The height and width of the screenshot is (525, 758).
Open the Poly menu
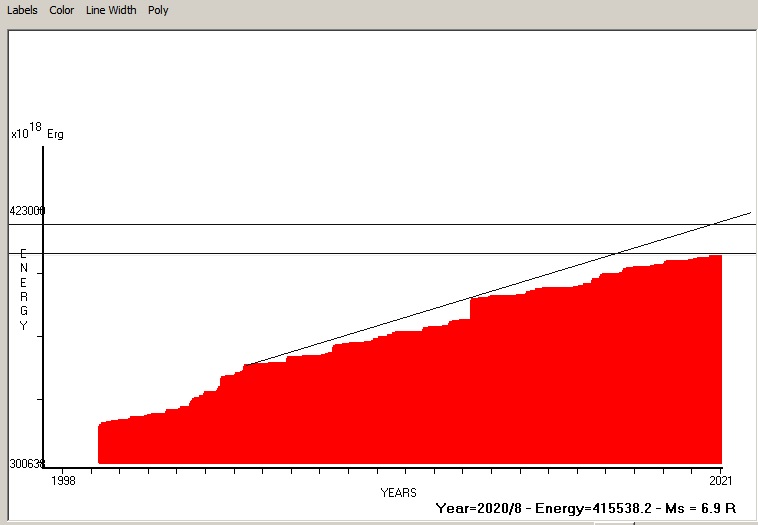coord(158,10)
